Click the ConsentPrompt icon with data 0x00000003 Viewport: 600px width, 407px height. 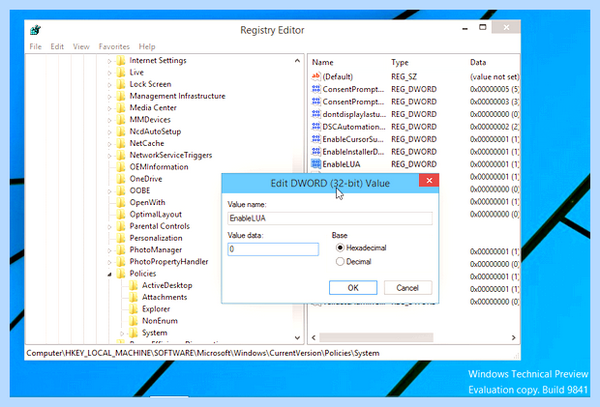click(x=316, y=102)
